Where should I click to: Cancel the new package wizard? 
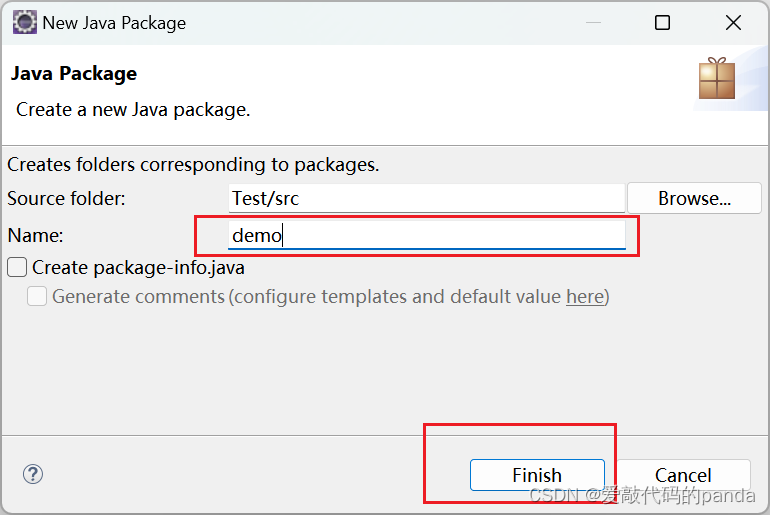pos(683,475)
